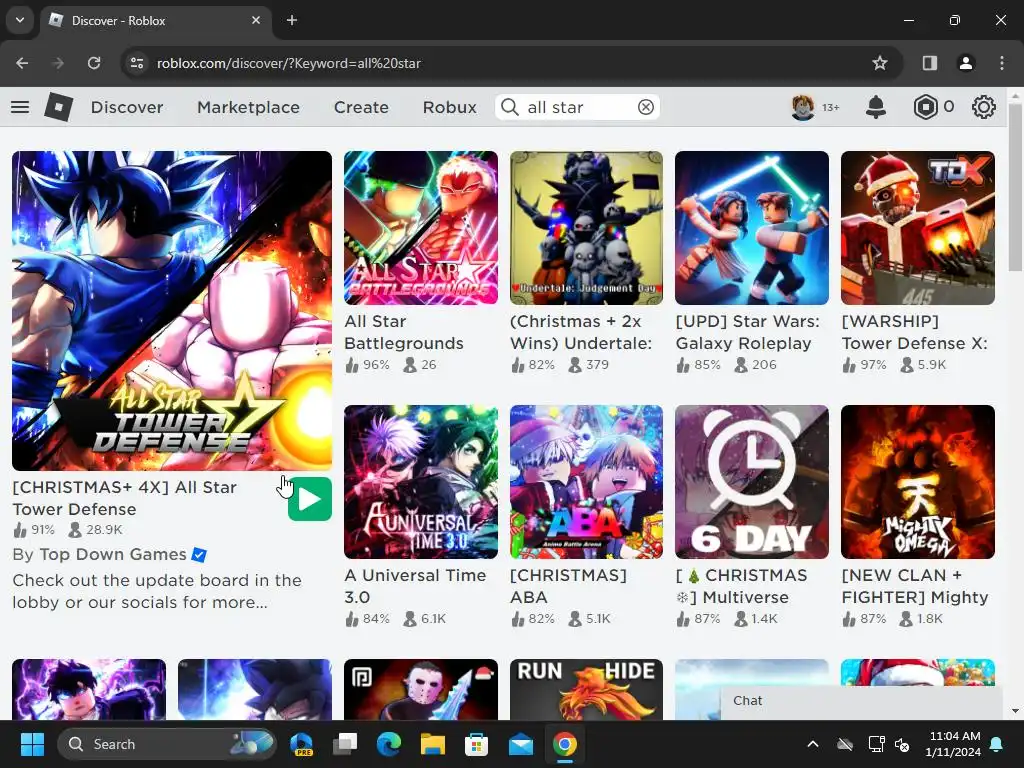Viewport: 1024px width, 768px height.
Task: Click '[WARSHIP] Tower Defense X:' title
Action: [914, 332]
